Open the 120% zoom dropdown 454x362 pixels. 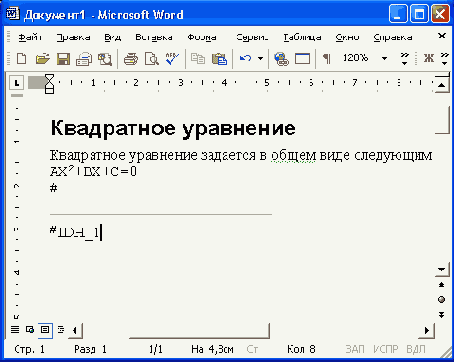tap(384, 59)
